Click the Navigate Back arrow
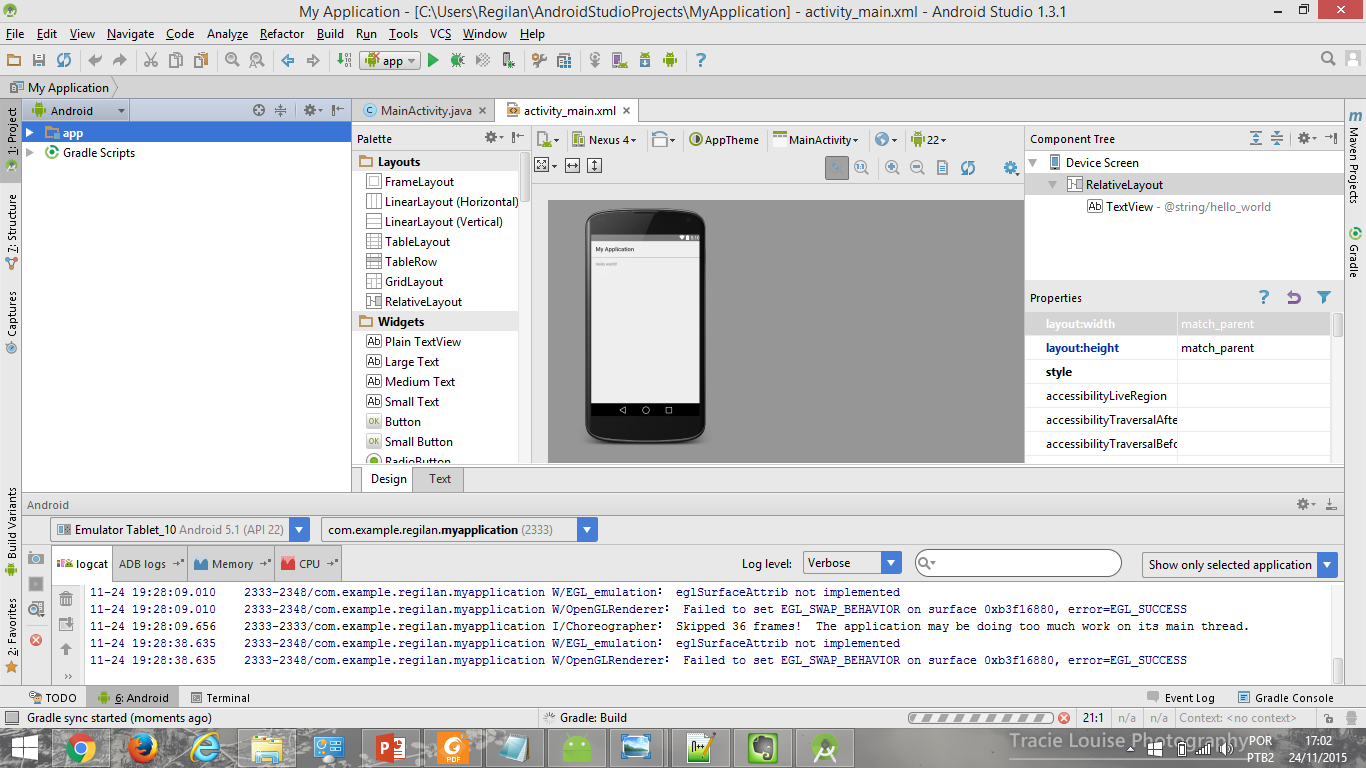 coord(288,60)
